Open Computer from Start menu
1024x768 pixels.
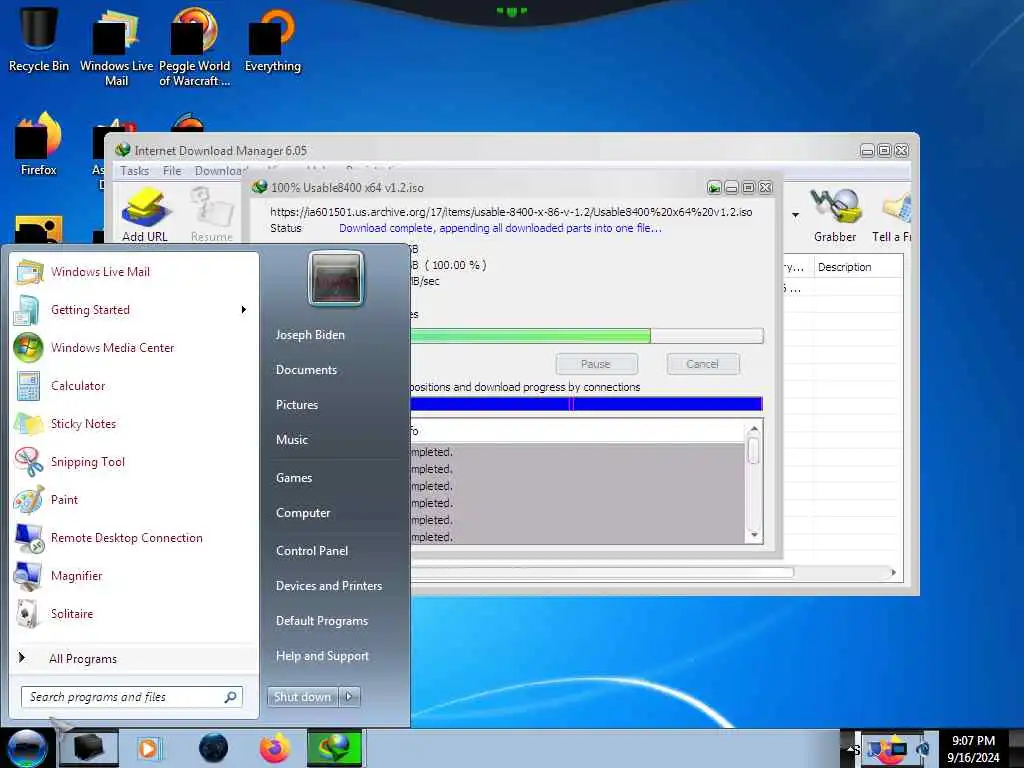pos(303,513)
